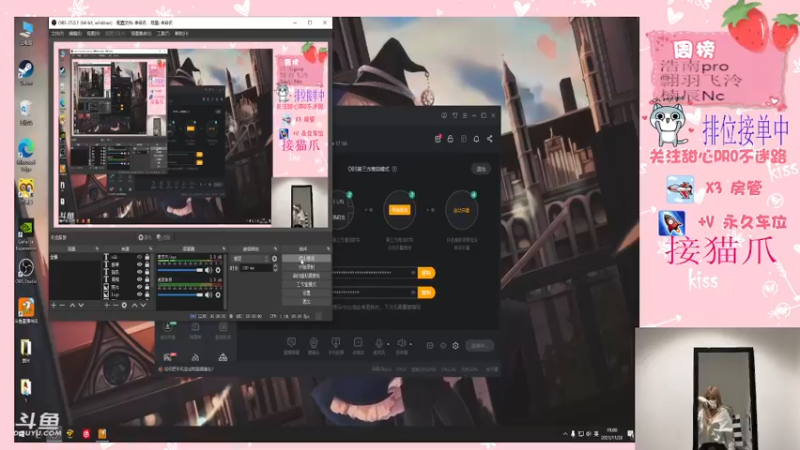The image size is (800, 450).
Task: Toggle the eye icon of the top source row
Action: click(x=139, y=257)
